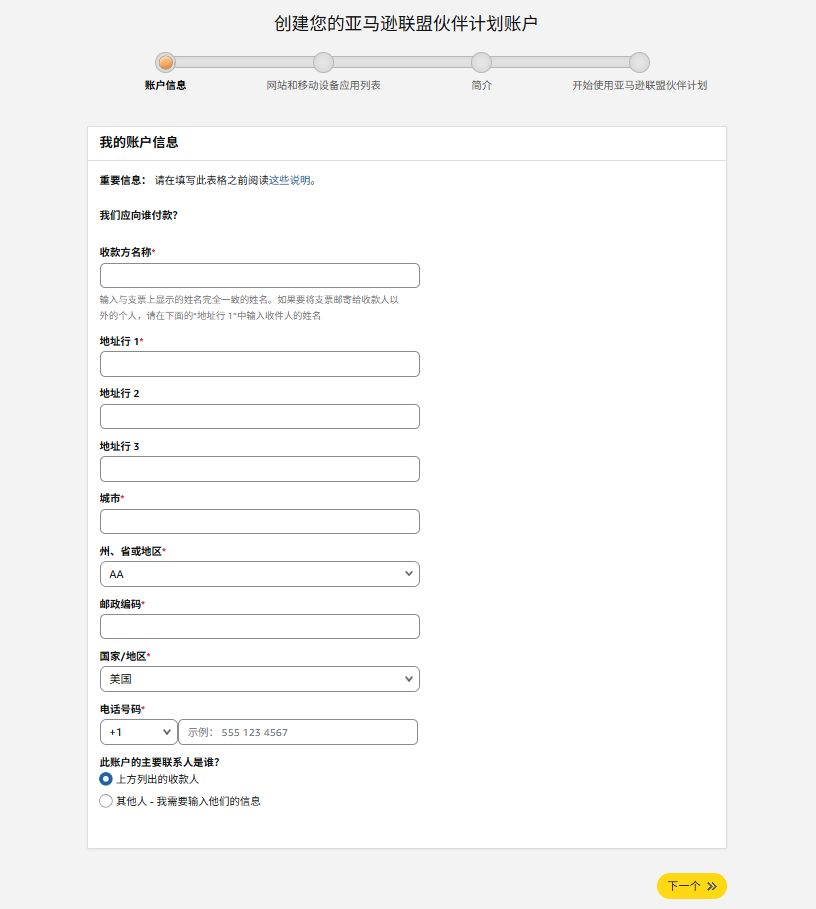Click the phone number field with 555 123 4567 example
816x909 pixels.
(297, 731)
